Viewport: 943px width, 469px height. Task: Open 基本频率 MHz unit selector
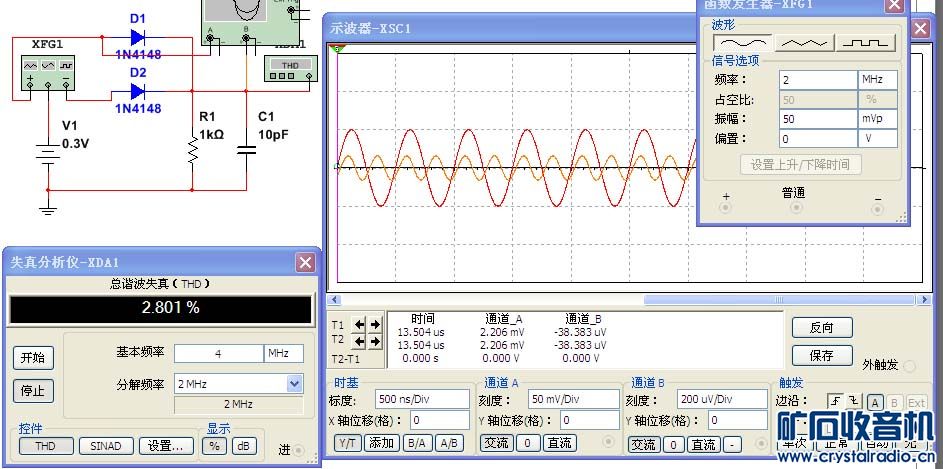pos(283,354)
